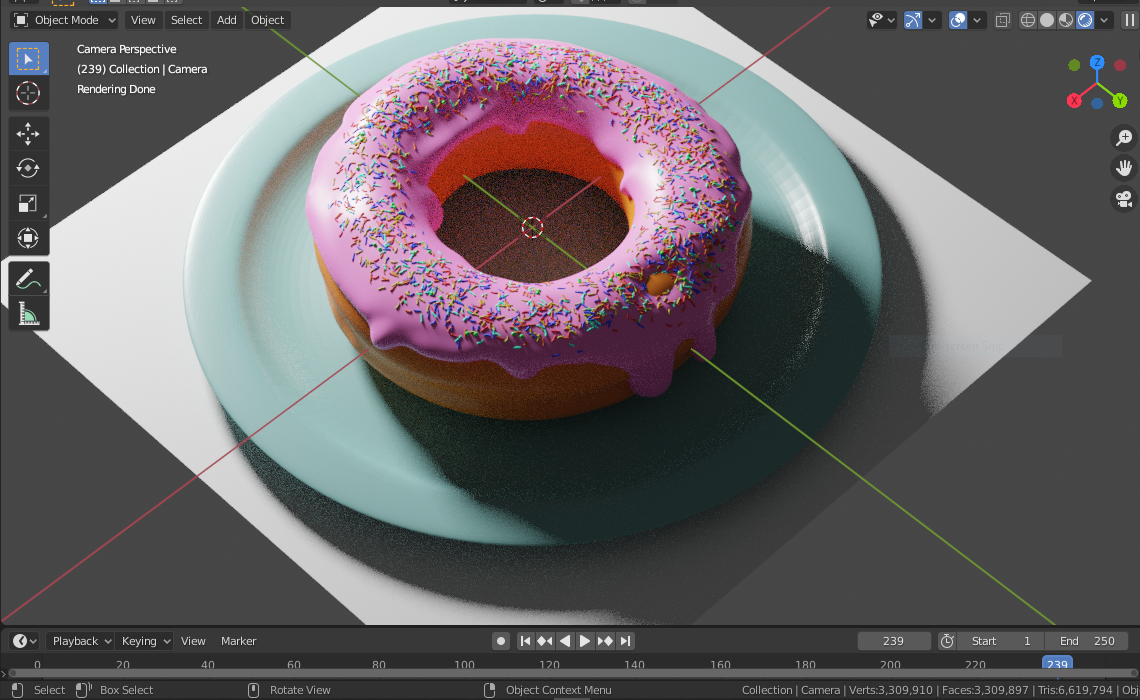Viewport: 1140px width, 700px height.
Task: Toggle X-ray mode
Action: click(x=1003, y=20)
